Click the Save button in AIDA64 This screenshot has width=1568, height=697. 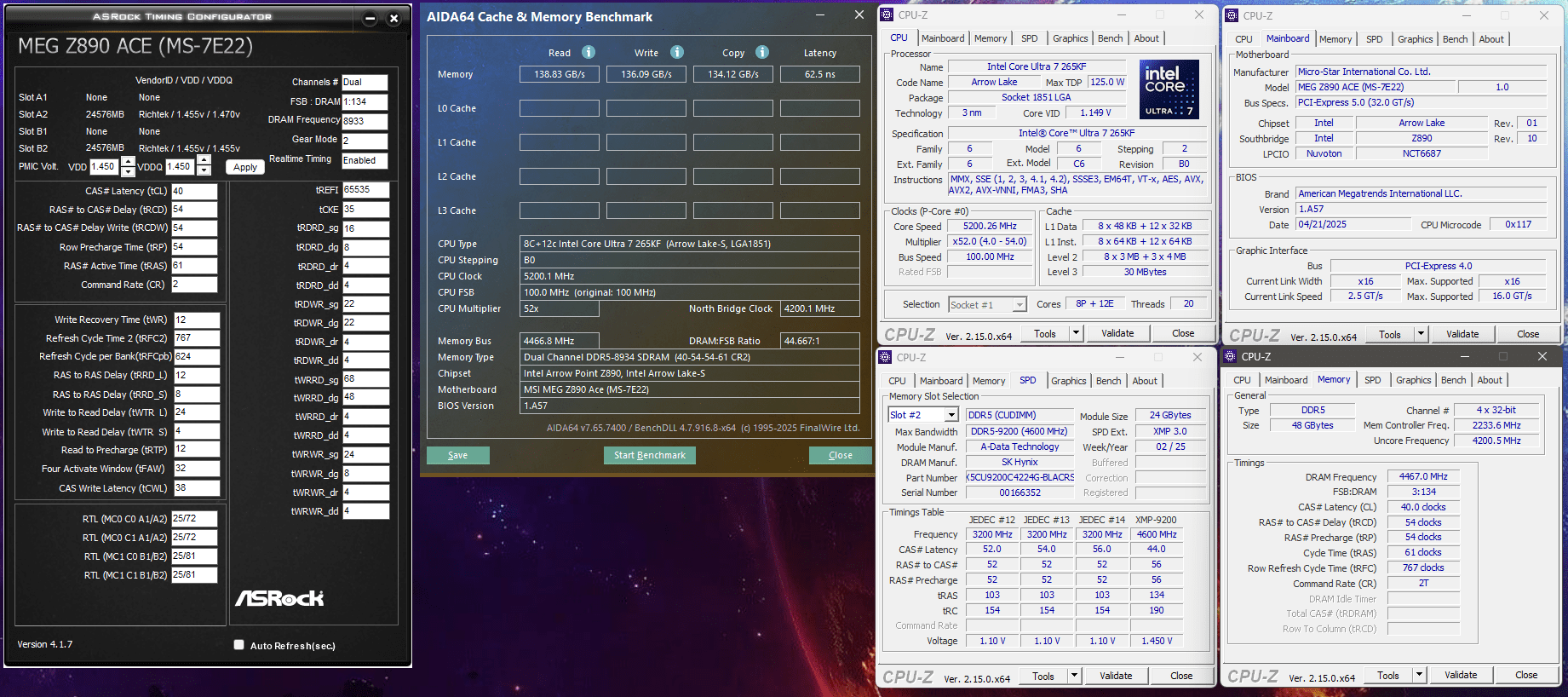(457, 455)
